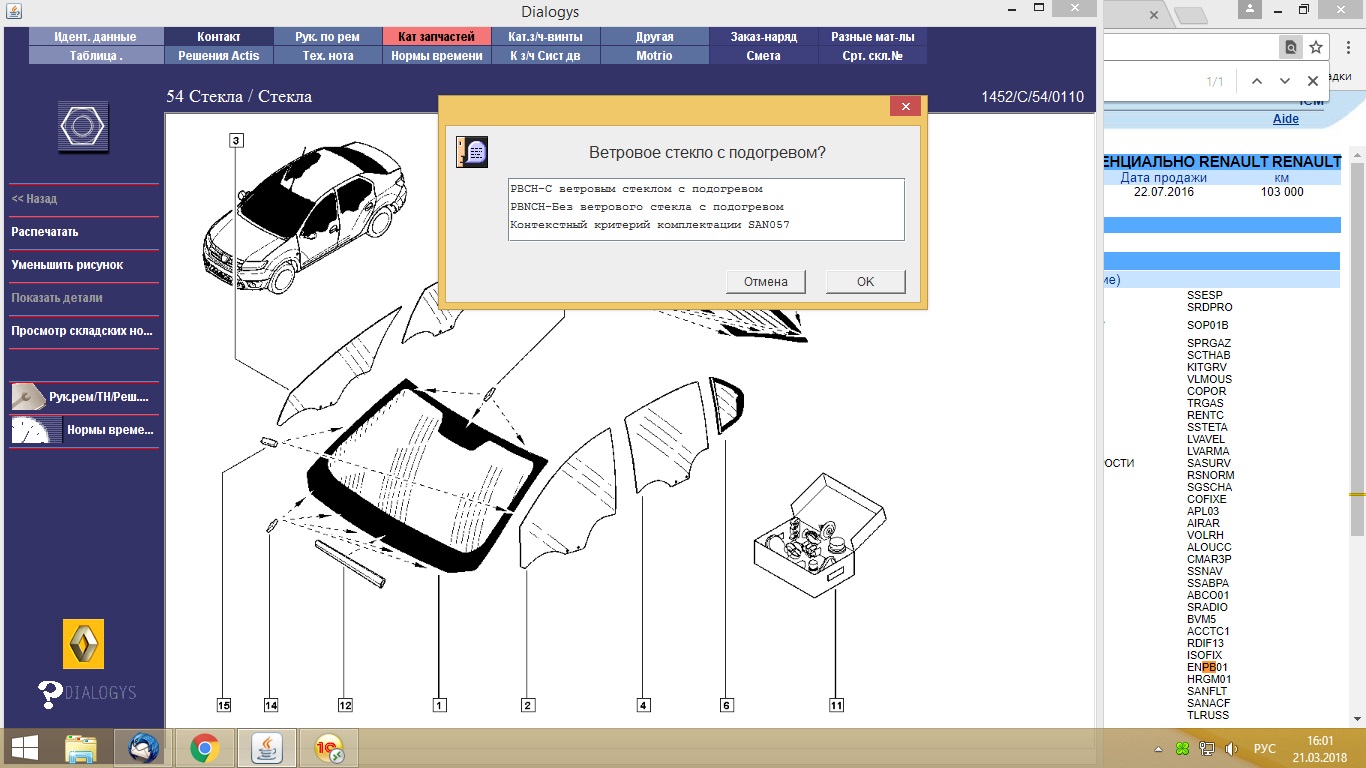Select part callout number 1 on the diagram
The height and width of the screenshot is (768, 1366).
(439, 705)
